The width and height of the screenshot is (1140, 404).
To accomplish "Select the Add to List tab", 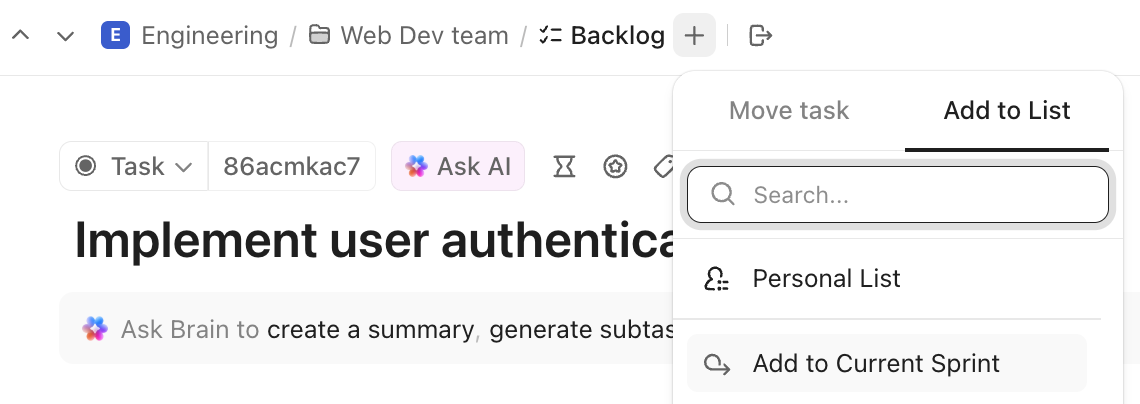I will pyautogui.click(x=1007, y=110).
